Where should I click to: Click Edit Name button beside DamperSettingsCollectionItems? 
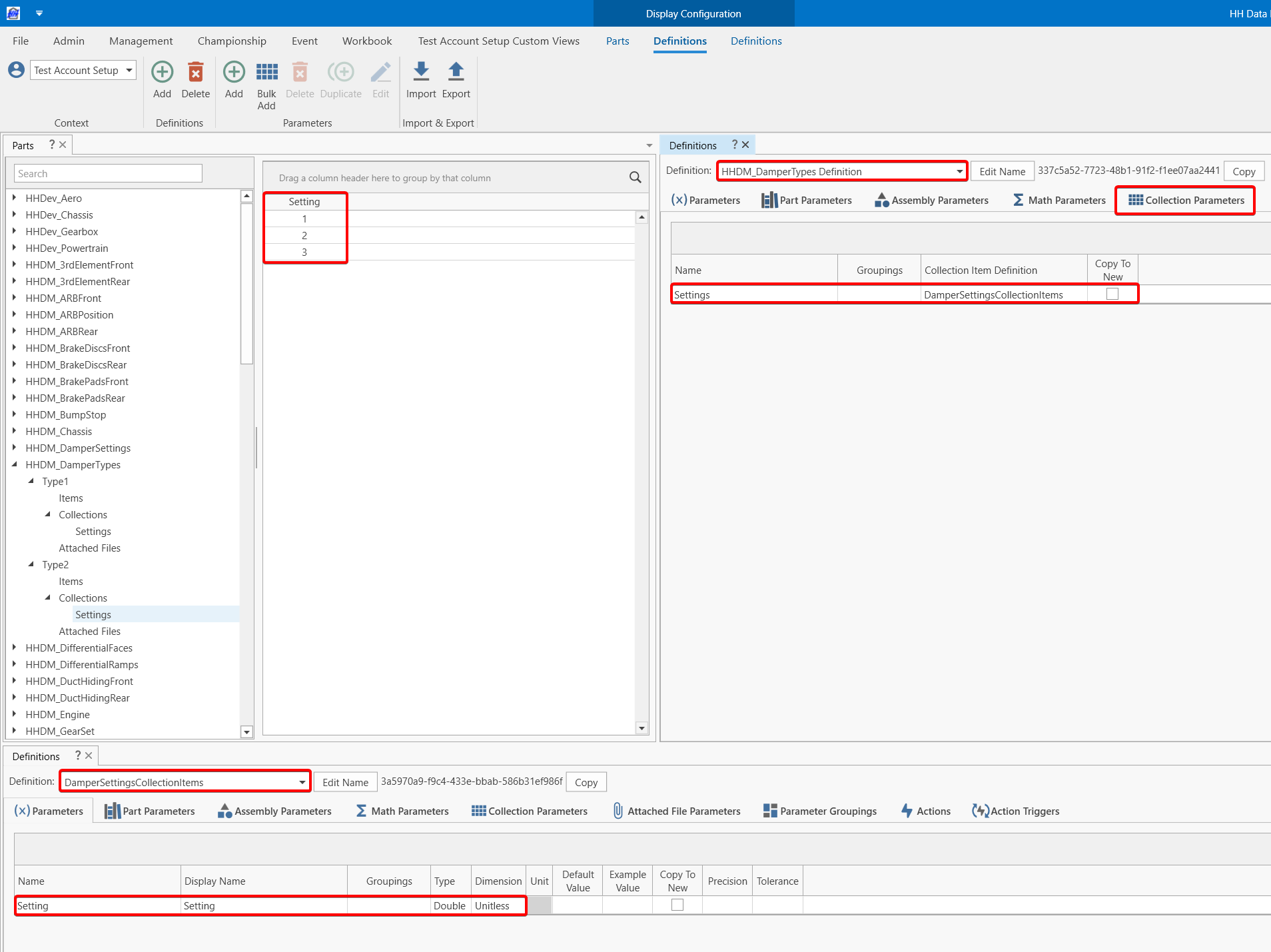(x=345, y=782)
